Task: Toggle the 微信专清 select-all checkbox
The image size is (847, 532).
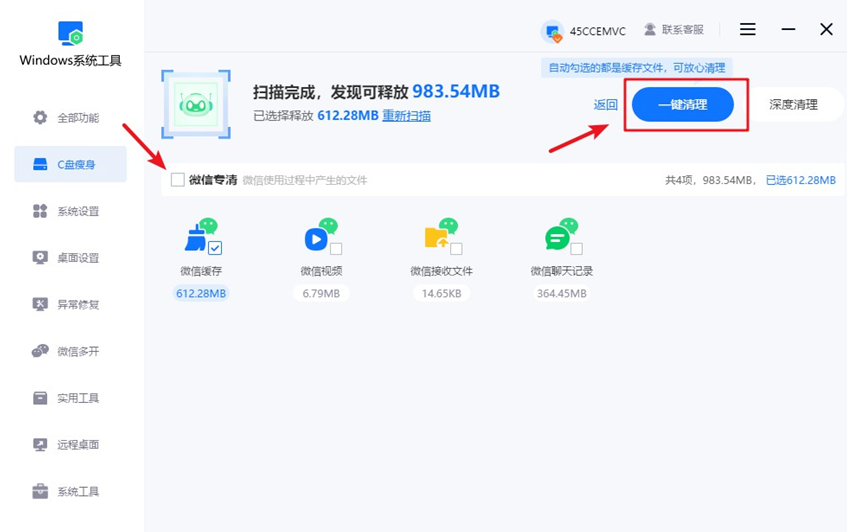Action: pos(178,180)
